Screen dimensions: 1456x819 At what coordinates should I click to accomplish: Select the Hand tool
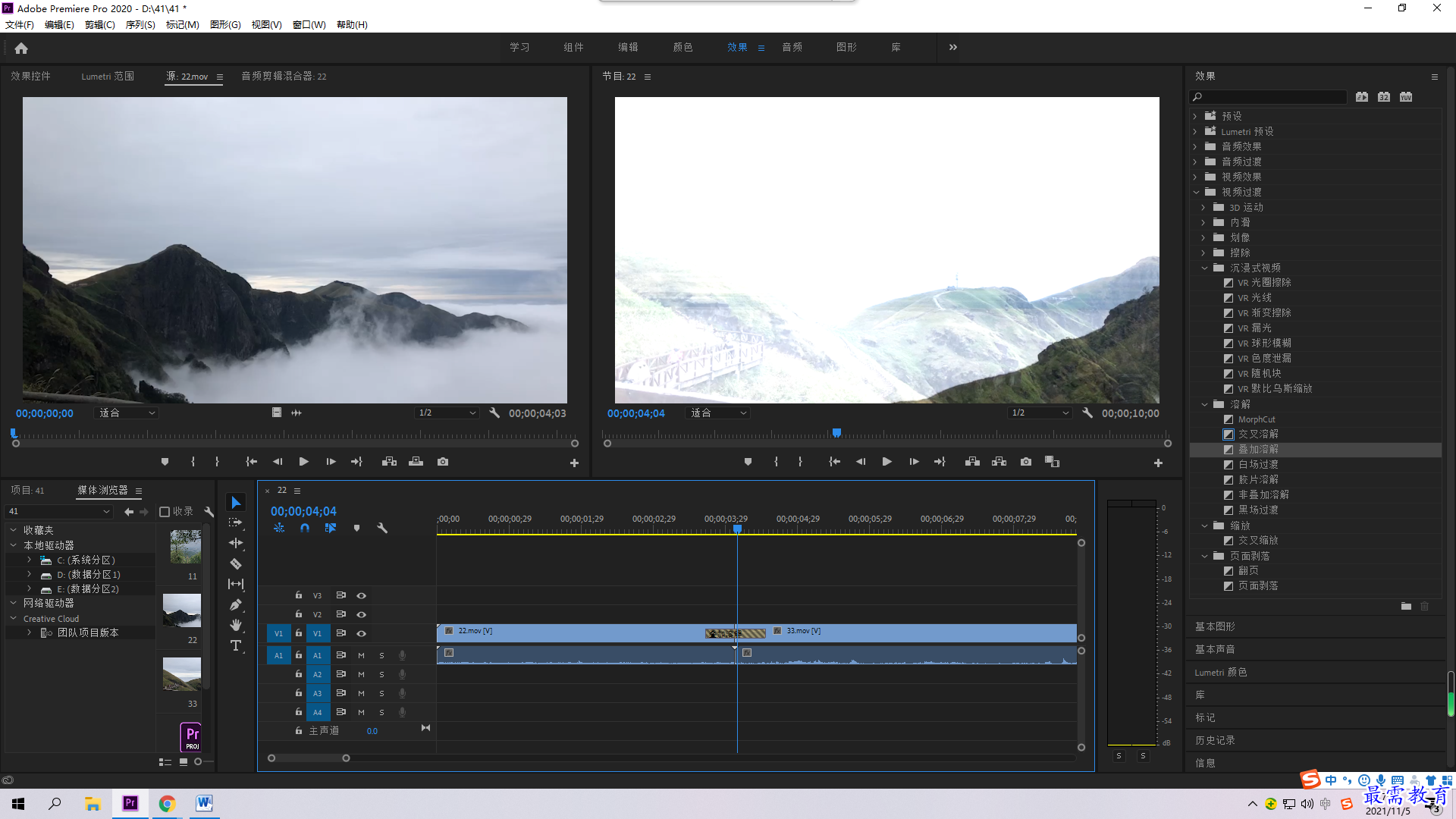236,625
